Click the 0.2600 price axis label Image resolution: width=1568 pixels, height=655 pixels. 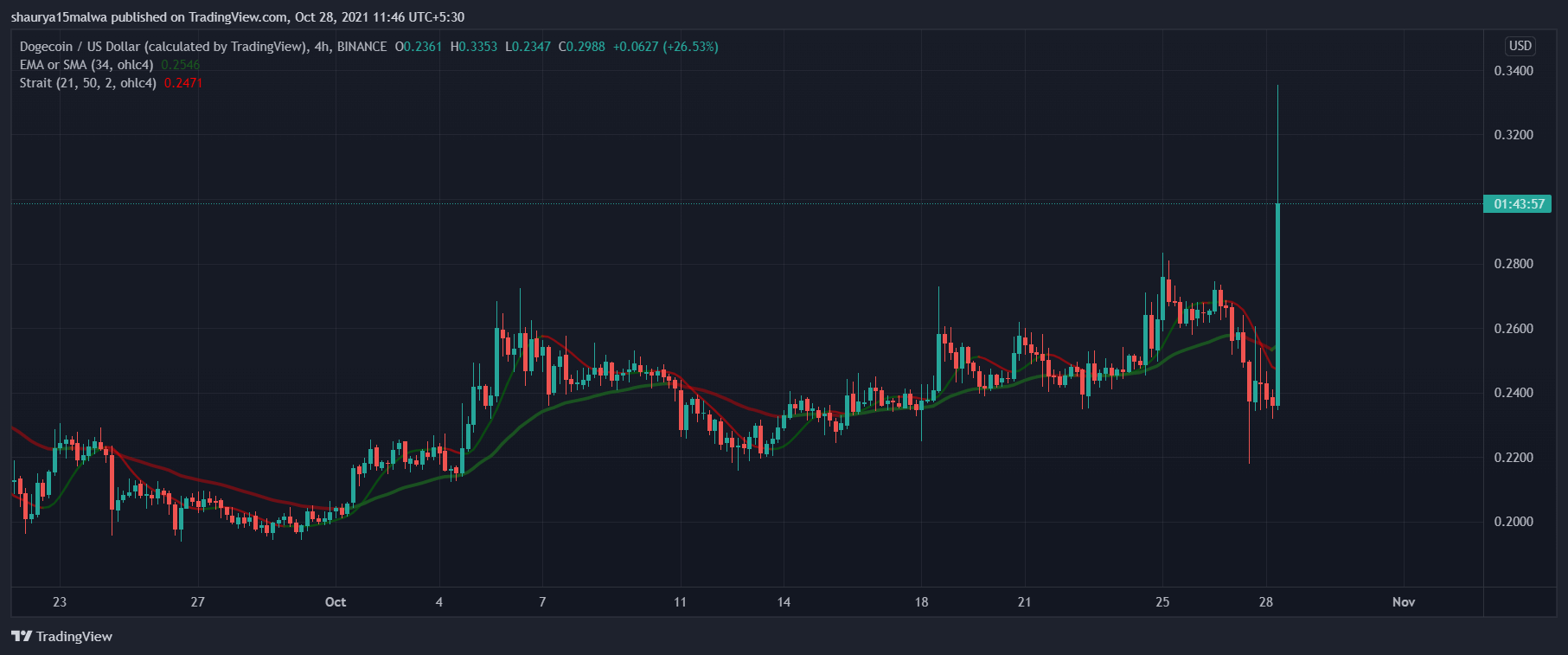coord(1514,329)
